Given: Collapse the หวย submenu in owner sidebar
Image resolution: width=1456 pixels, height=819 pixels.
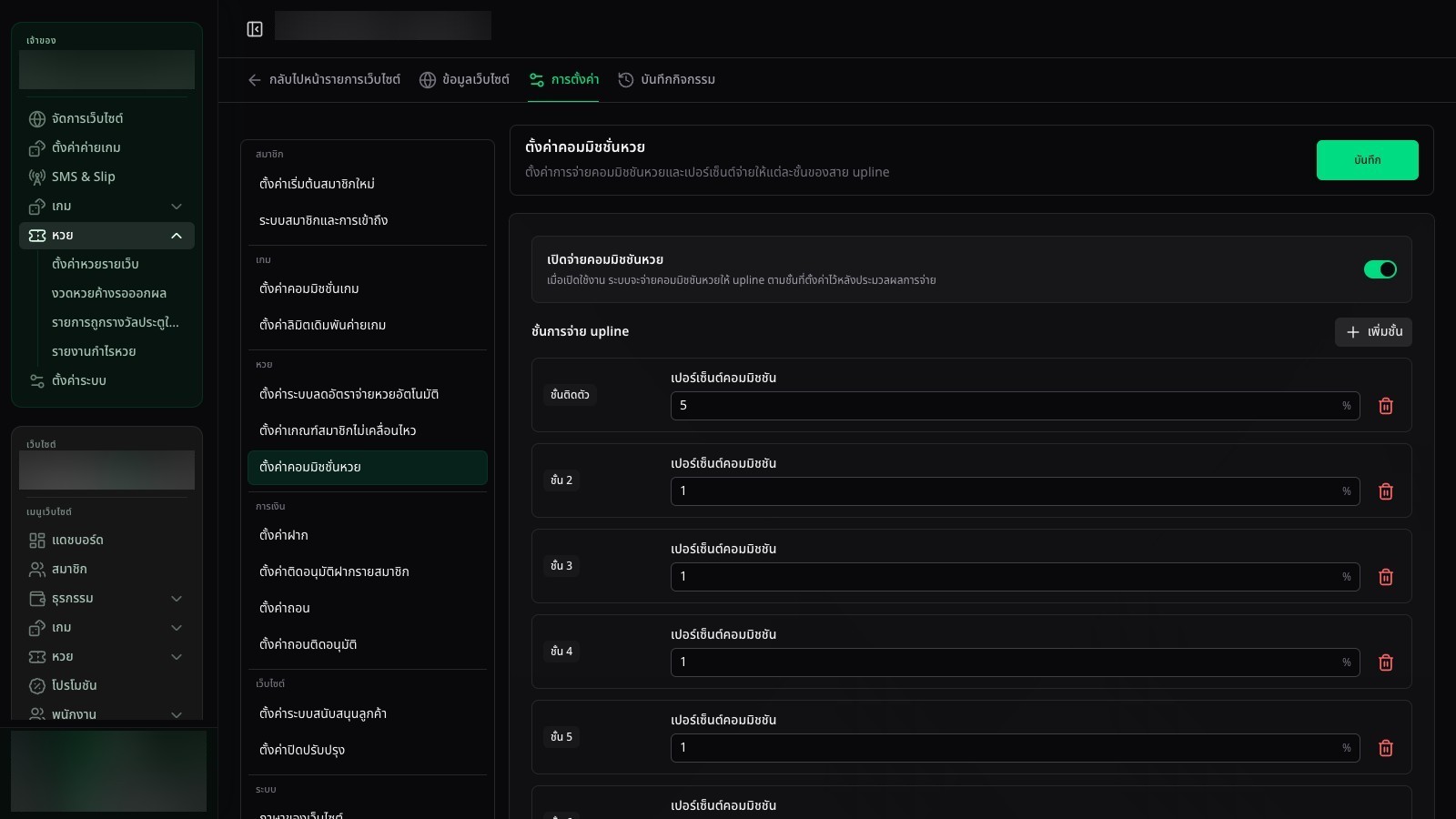Looking at the screenshot, I should point(177,236).
